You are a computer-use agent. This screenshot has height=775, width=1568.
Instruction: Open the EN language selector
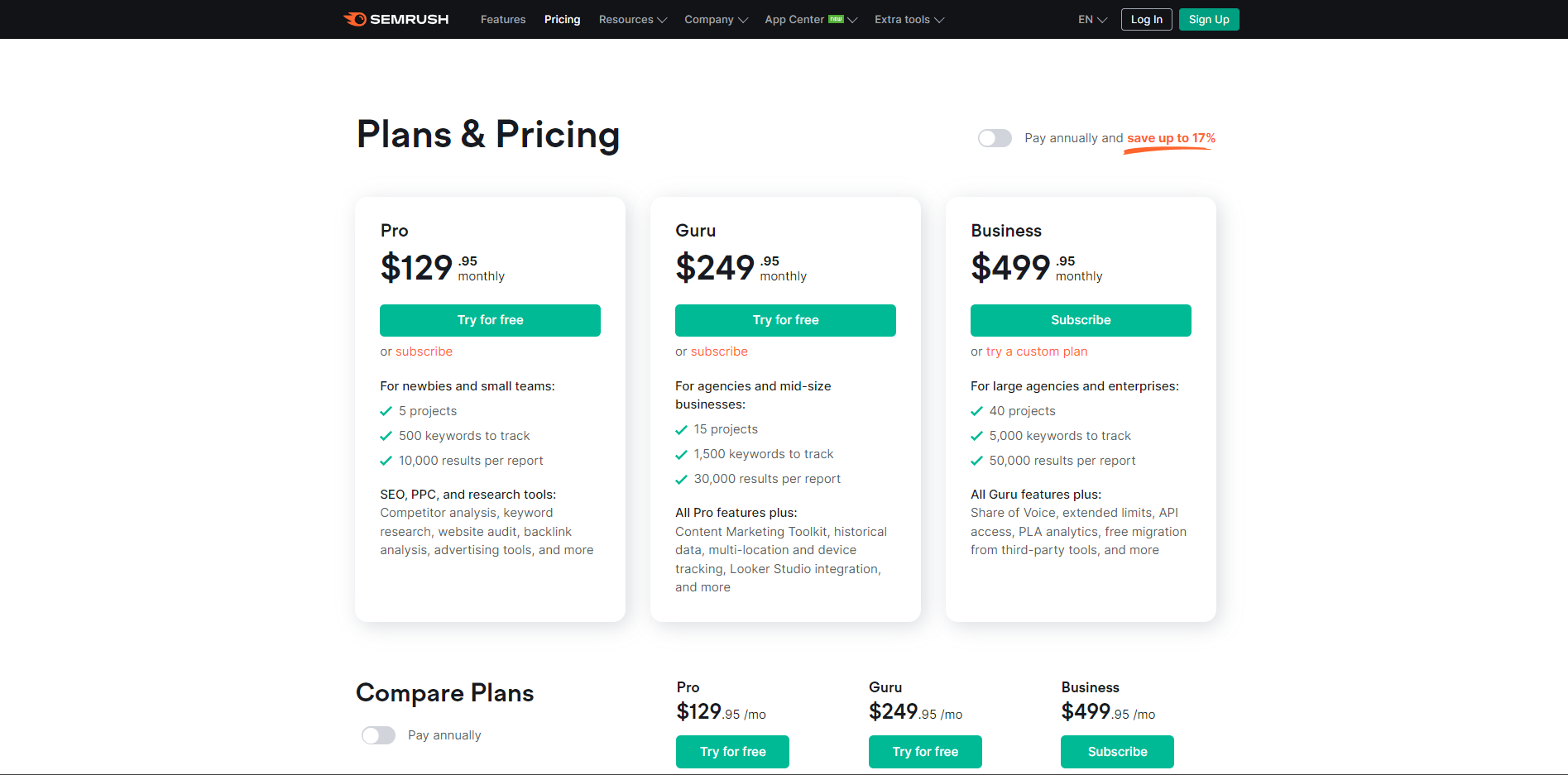[1092, 19]
